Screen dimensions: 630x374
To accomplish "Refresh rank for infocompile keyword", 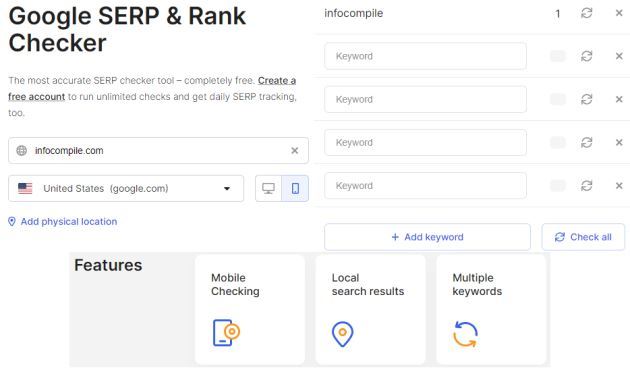I will tap(587, 13).
